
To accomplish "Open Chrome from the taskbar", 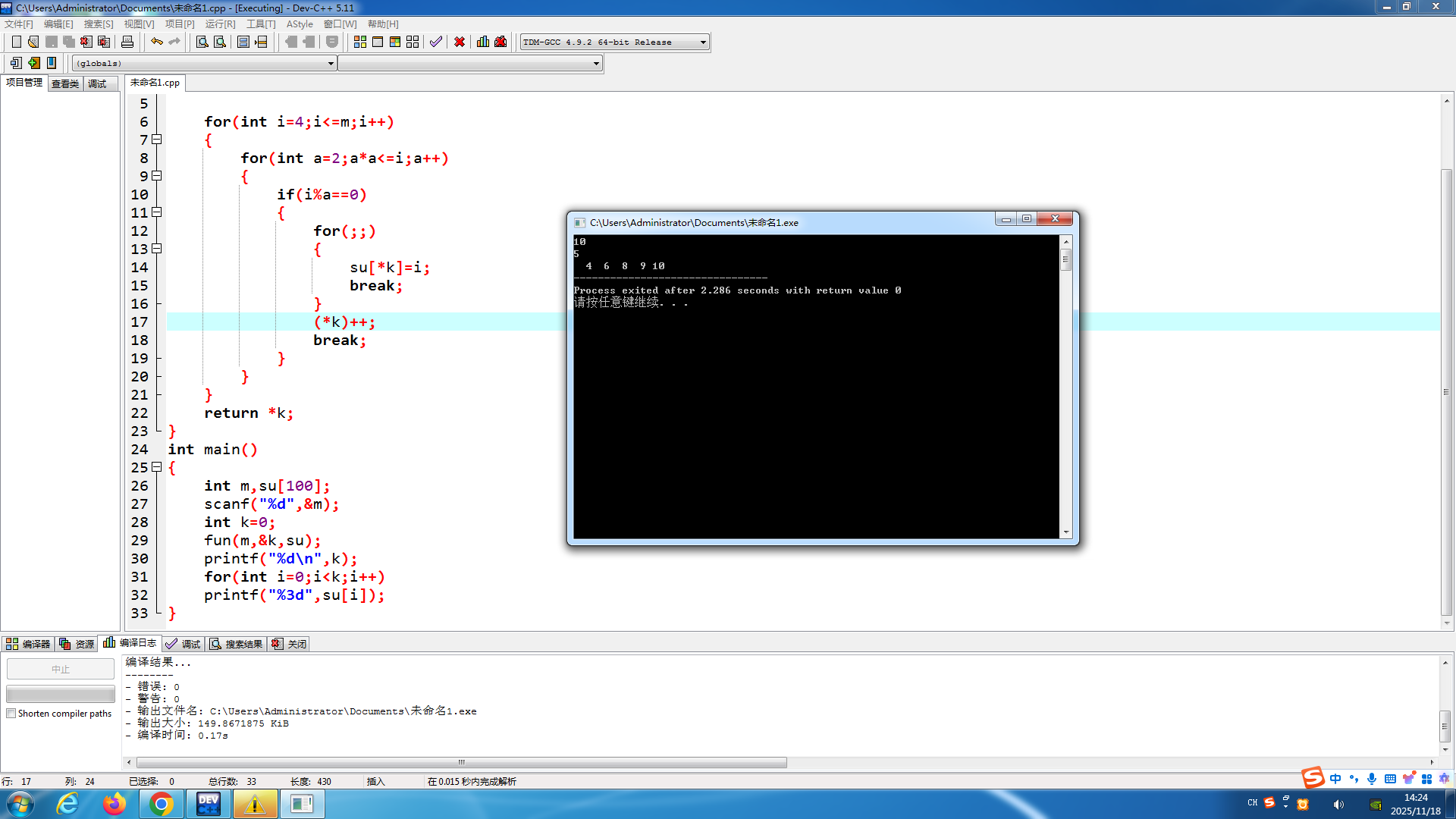I will [161, 804].
